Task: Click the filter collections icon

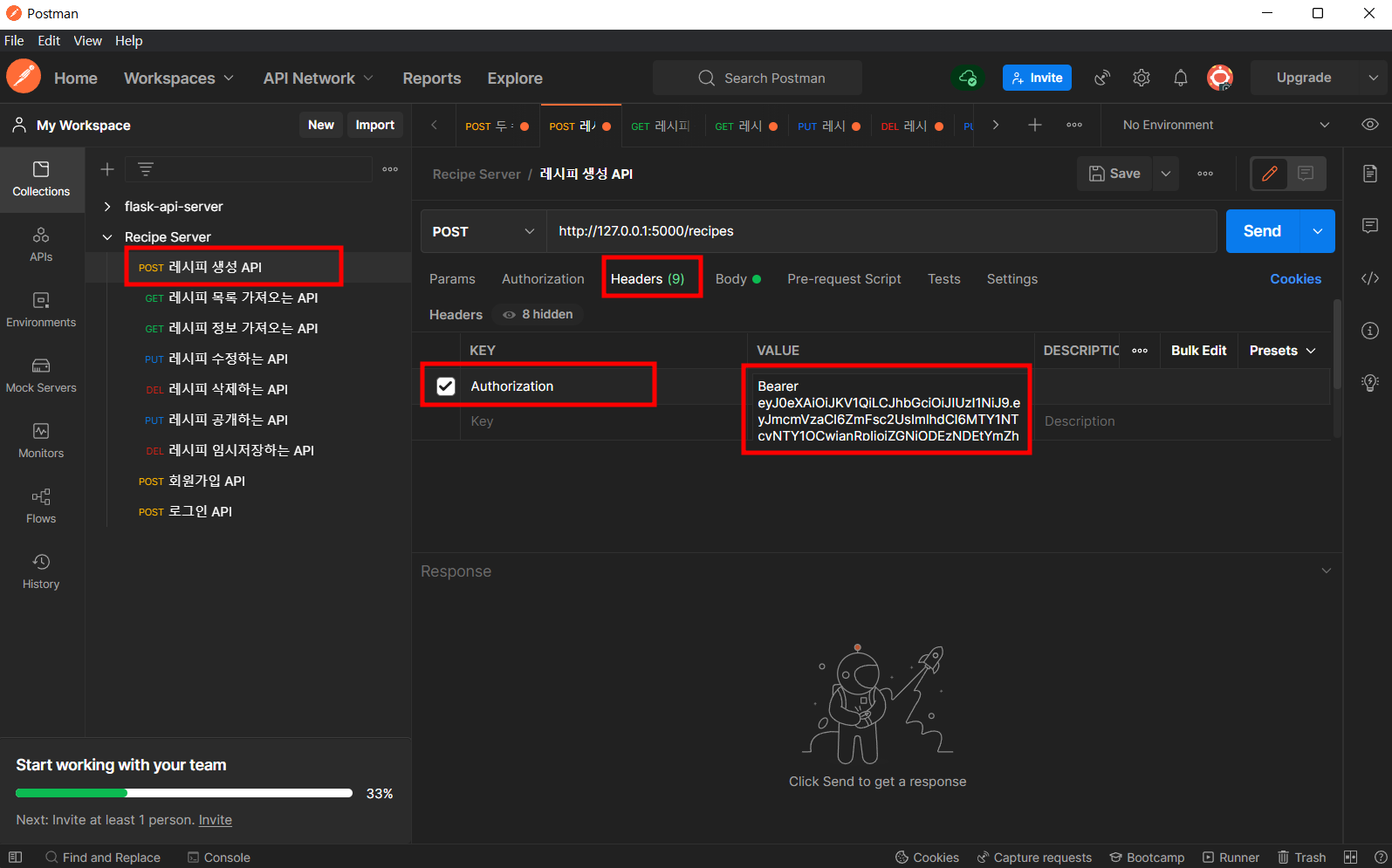Action: click(x=146, y=169)
